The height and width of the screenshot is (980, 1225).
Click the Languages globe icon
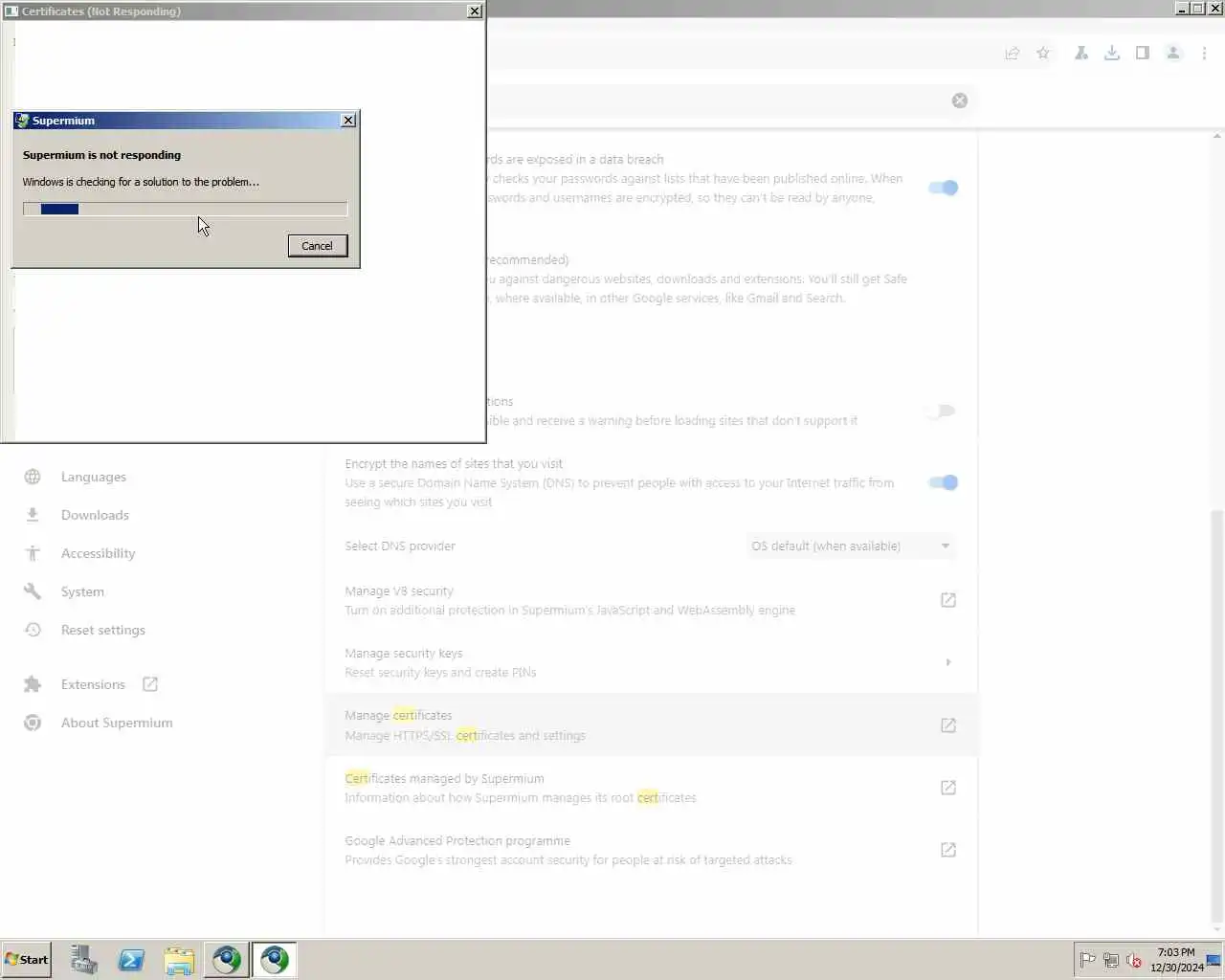33,477
